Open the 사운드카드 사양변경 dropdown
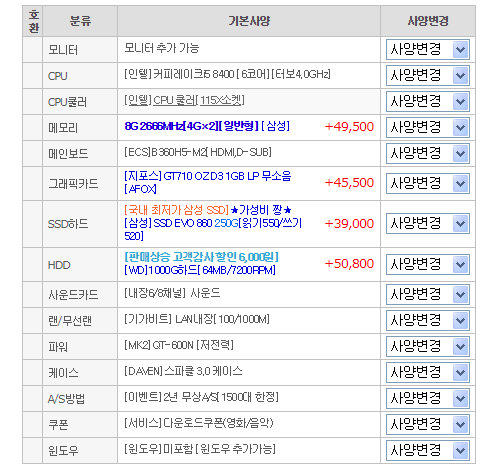Screen dimensions: 483x466 pyautogui.click(x=428, y=294)
